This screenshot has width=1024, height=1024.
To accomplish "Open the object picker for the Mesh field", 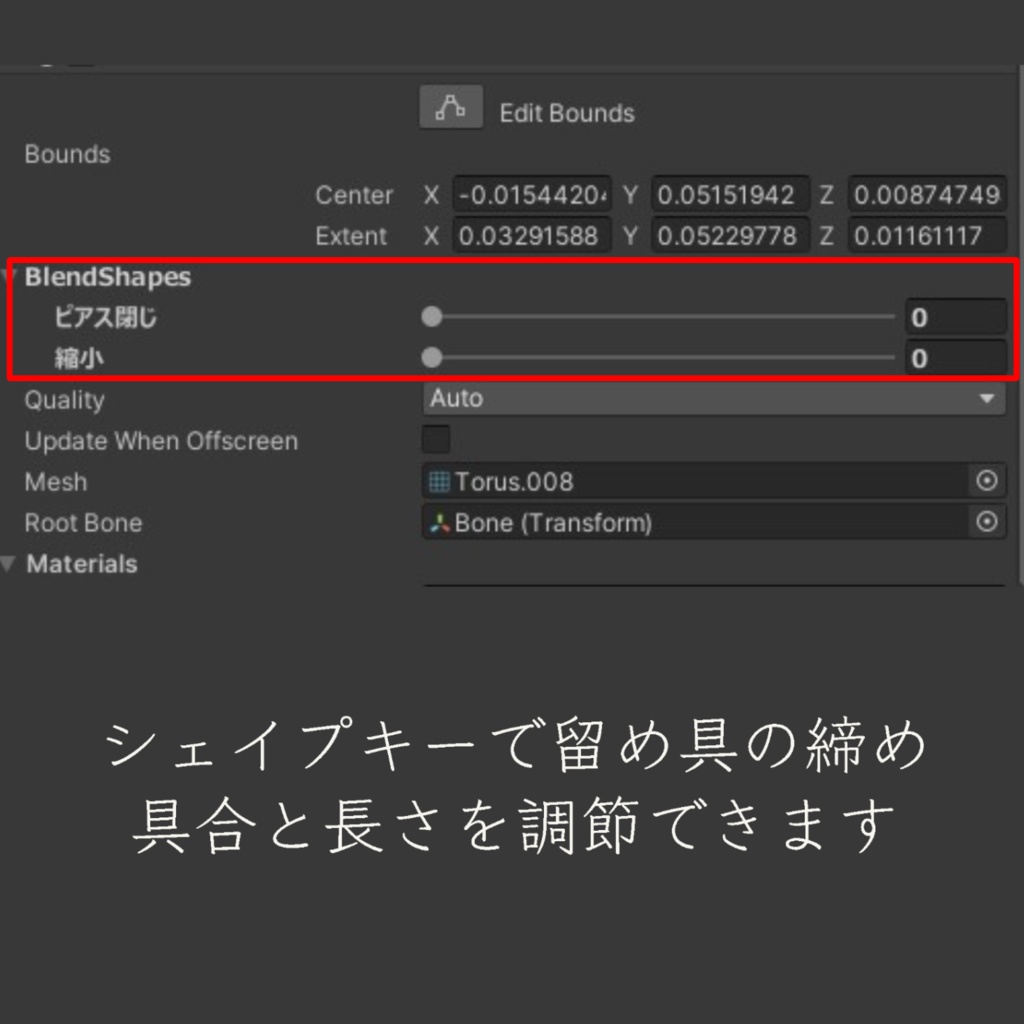I will [x=988, y=481].
